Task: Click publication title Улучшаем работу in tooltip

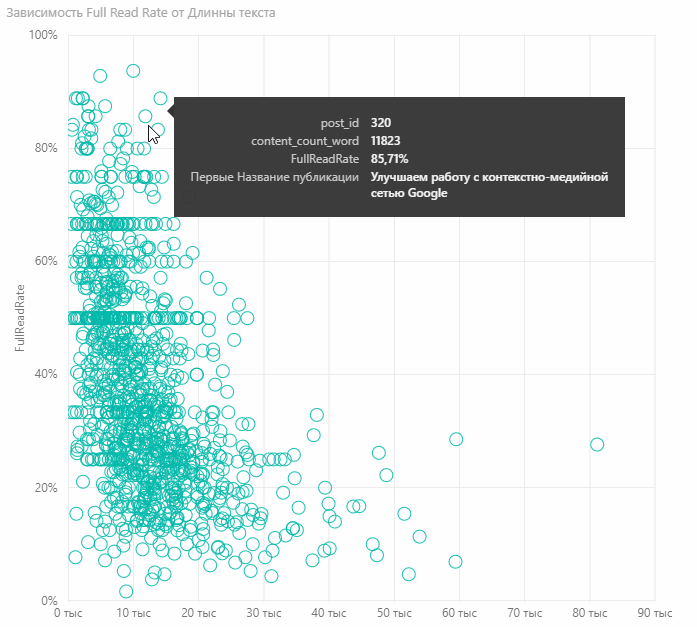Action: (489, 185)
